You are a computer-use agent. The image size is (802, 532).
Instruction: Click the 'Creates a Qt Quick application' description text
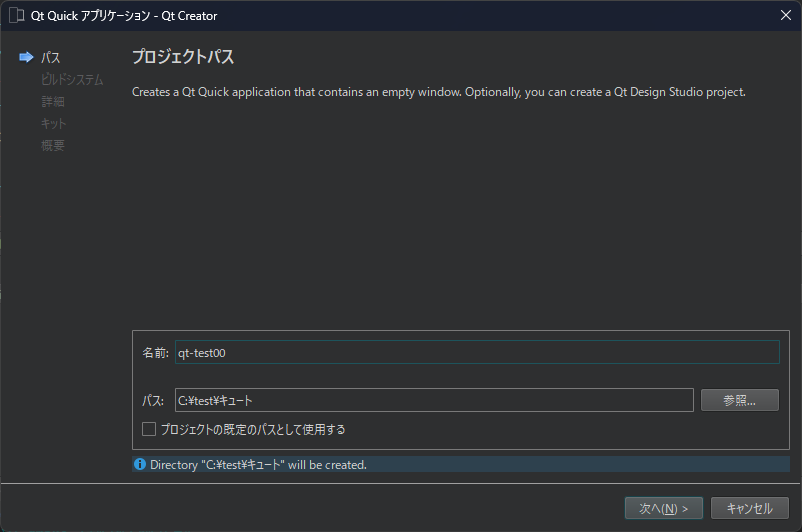point(438,92)
